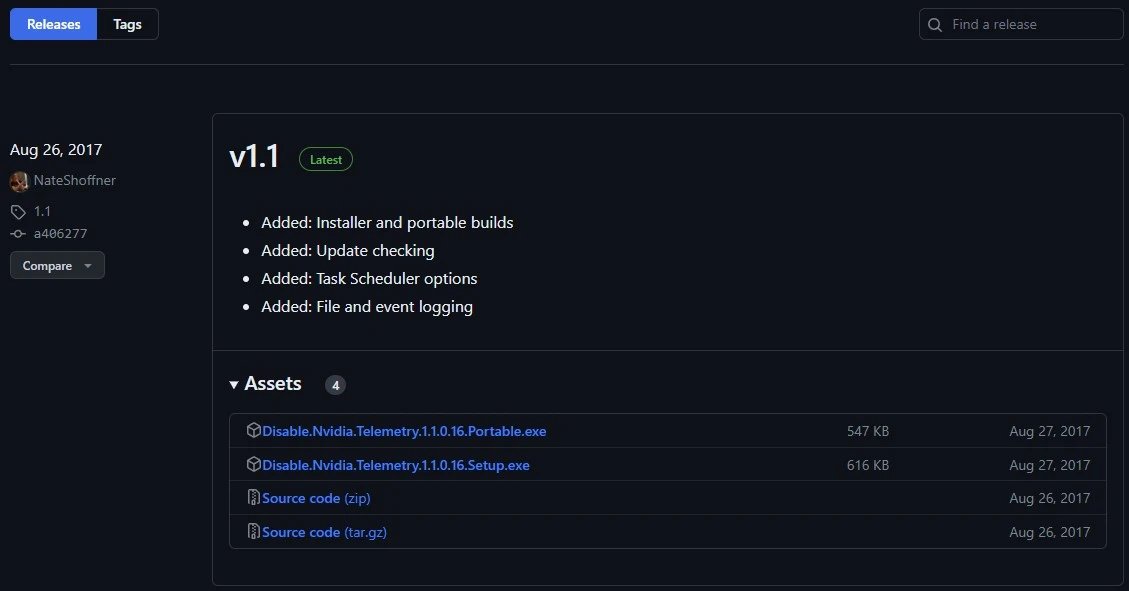Screen dimensions: 1129x591
Task: Click the archive icon beside Source code (tar.gz)
Action: coord(253,531)
